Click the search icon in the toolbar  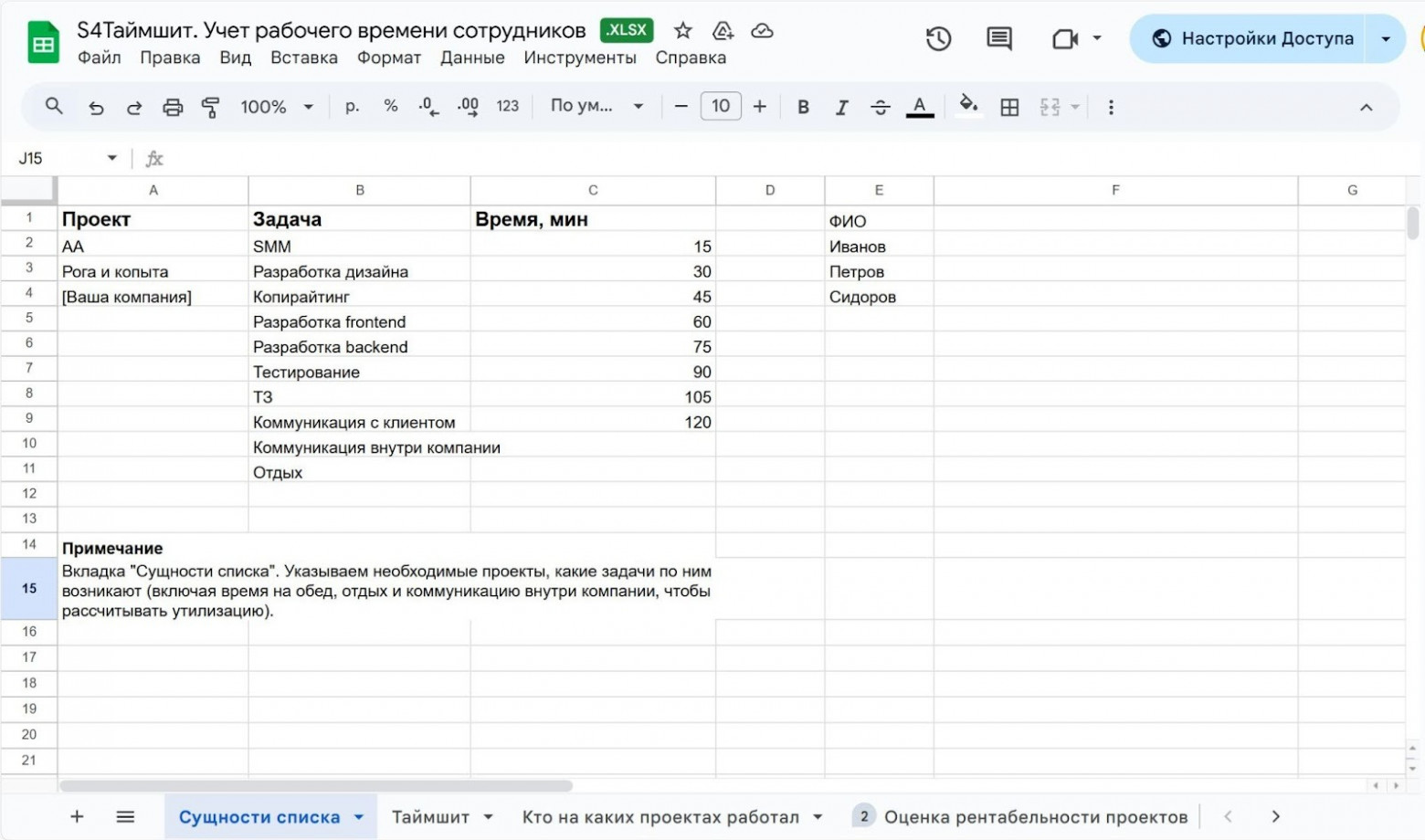click(53, 107)
